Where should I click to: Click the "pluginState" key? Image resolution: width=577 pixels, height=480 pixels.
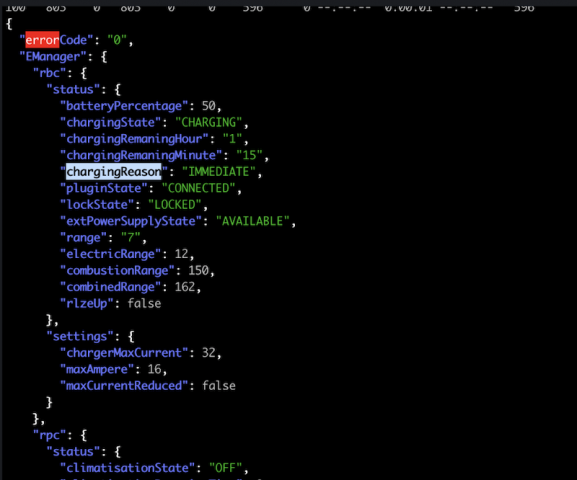tap(104, 188)
